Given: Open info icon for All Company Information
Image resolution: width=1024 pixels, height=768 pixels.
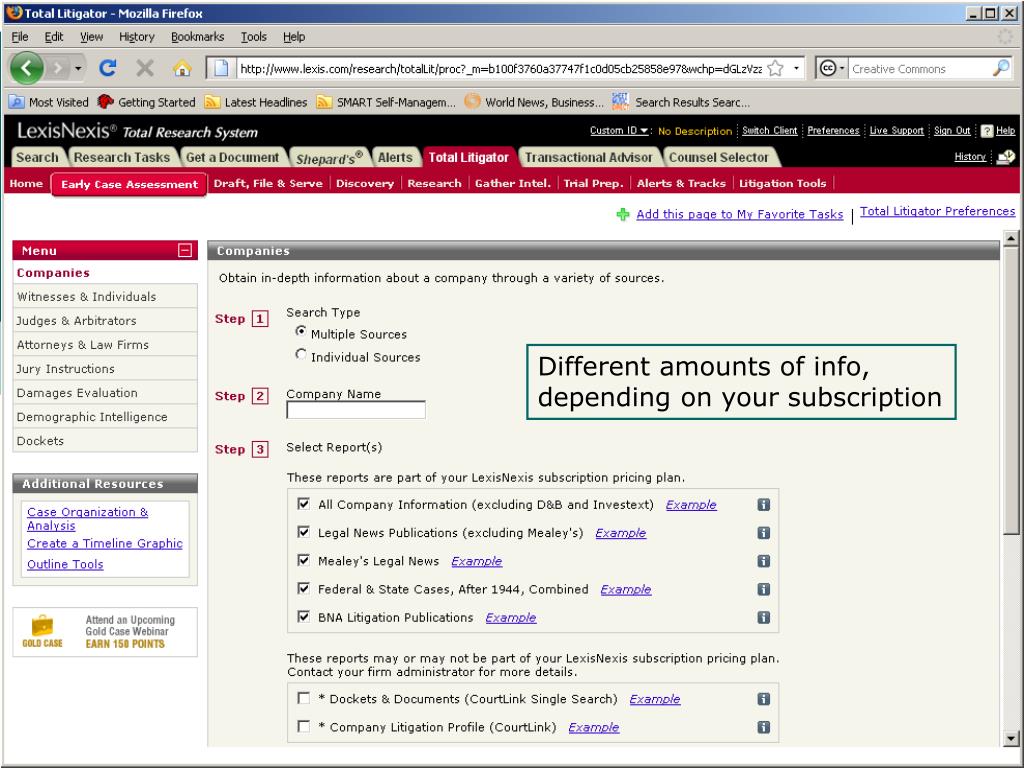Looking at the screenshot, I should tap(763, 505).
